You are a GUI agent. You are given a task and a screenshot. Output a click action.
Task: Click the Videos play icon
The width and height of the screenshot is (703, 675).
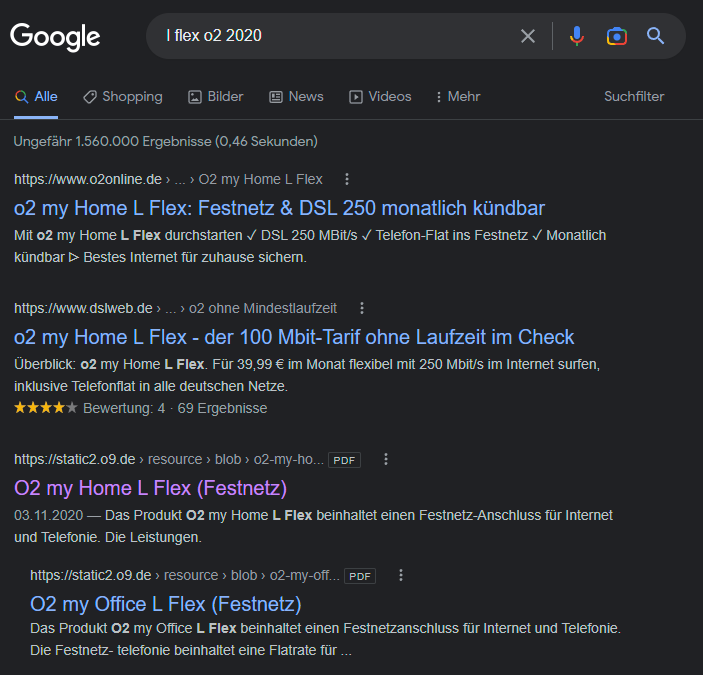[x=356, y=97]
